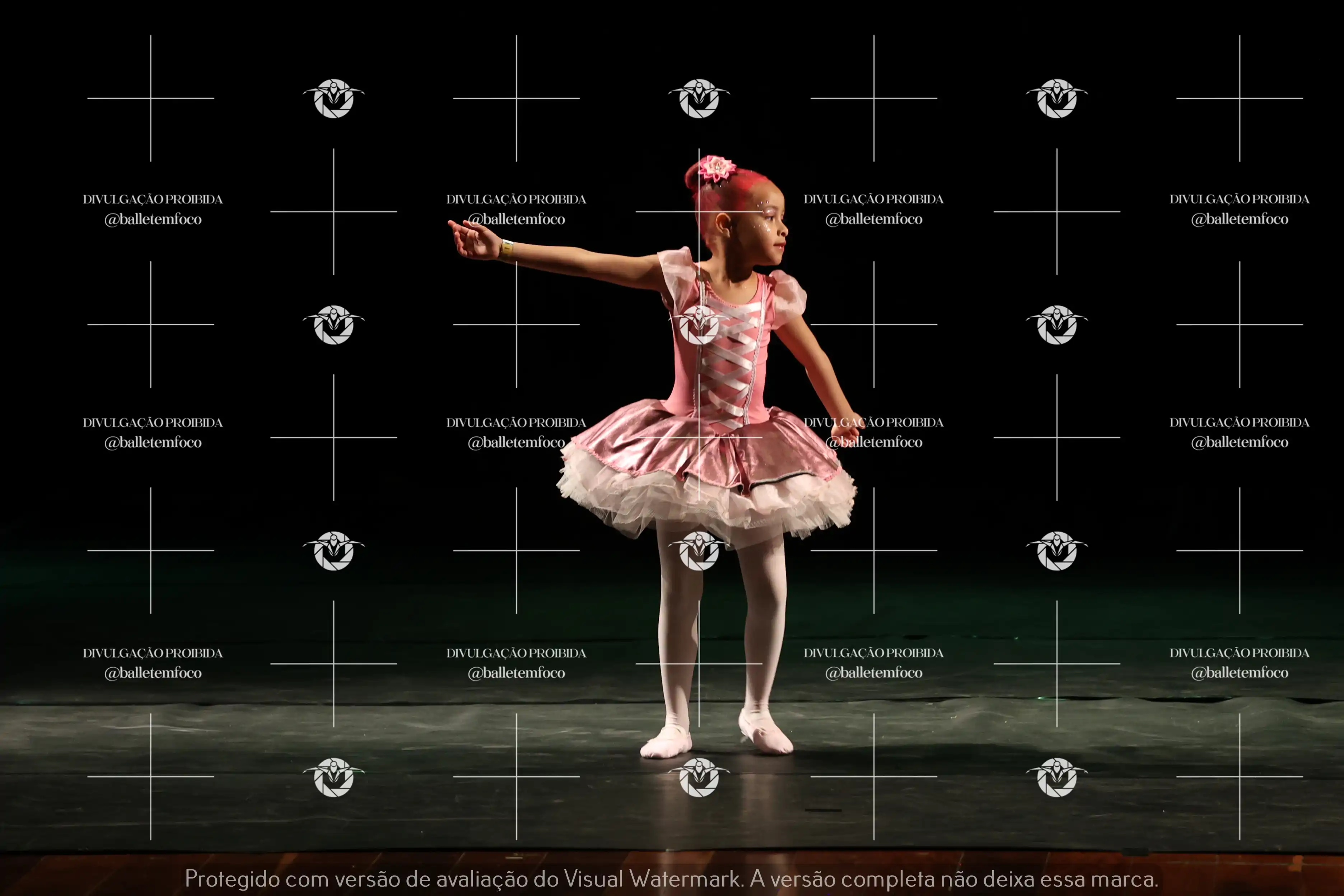Click the logo in the top row above the dancer's head
The width and height of the screenshot is (1344, 896).
tap(699, 98)
